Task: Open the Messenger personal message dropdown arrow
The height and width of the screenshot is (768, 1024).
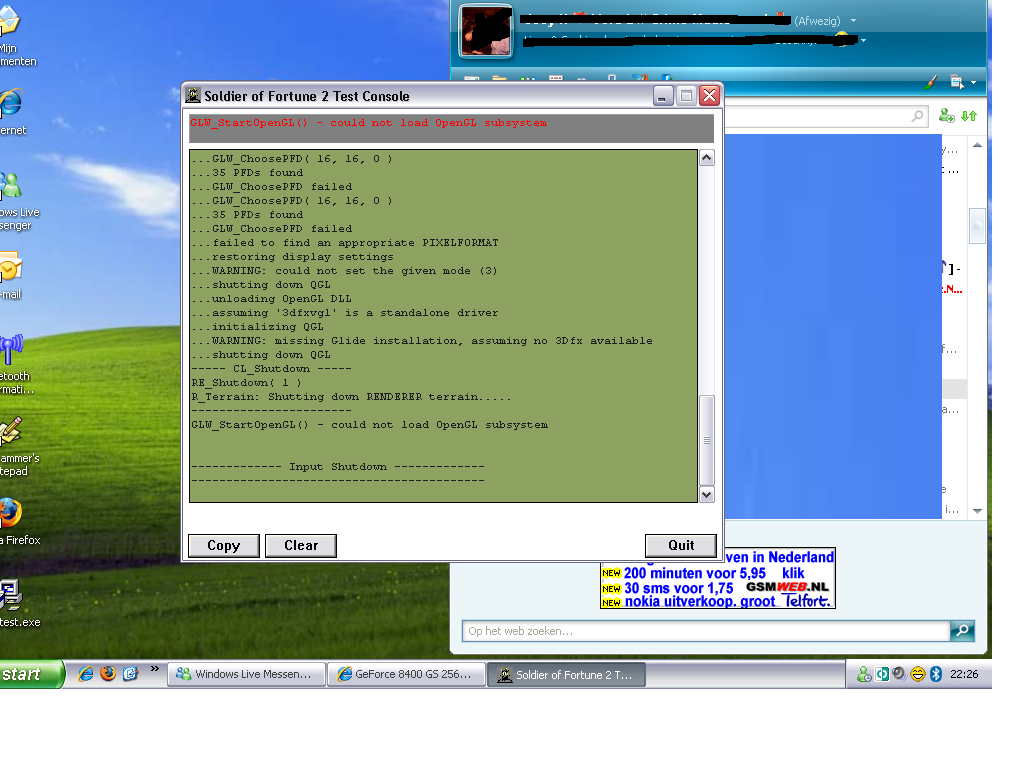Action: click(863, 40)
